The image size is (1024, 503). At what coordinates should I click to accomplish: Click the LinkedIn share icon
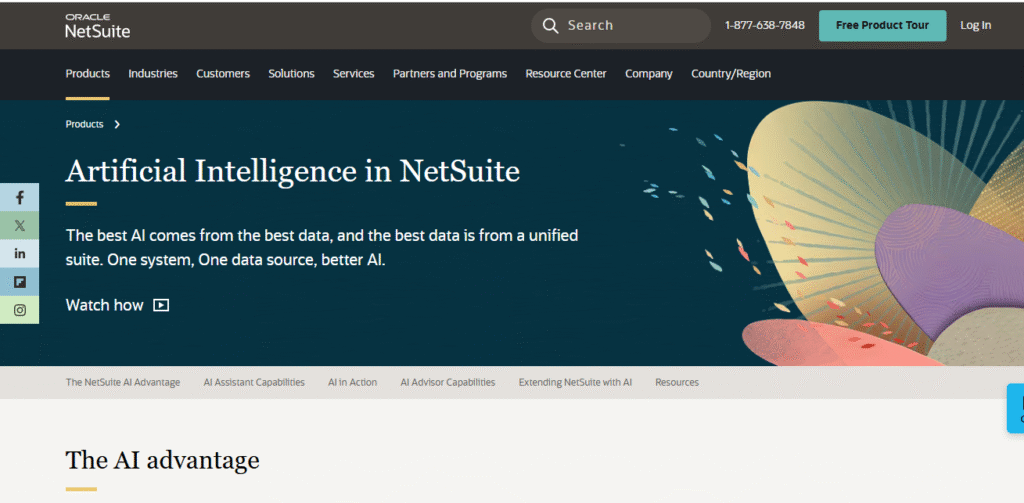[19, 254]
